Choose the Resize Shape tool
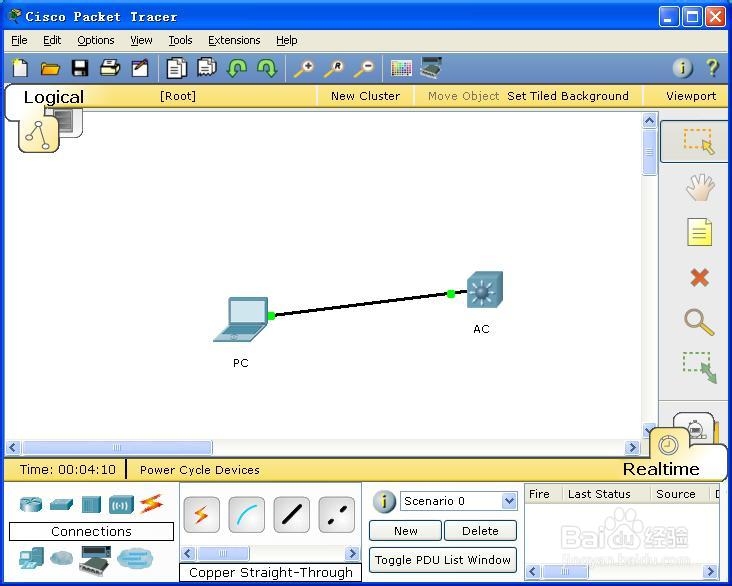This screenshot has width=732, height=586. tap(699, 367)
